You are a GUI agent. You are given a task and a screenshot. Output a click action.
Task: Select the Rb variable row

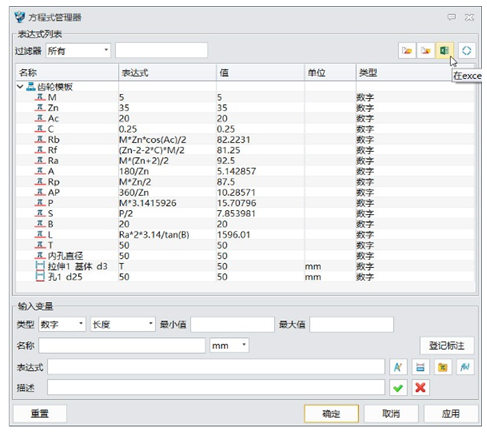tap(245, 139)
